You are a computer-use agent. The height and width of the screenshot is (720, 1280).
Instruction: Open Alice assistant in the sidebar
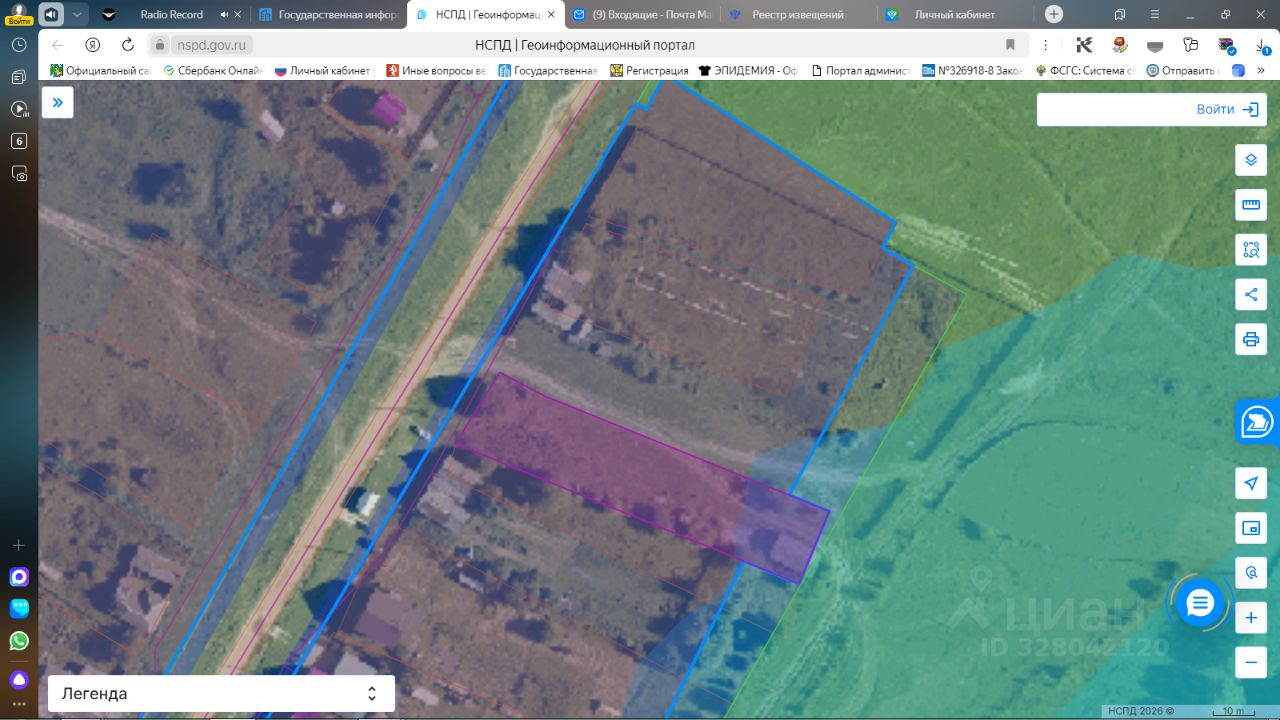[19, 680]
